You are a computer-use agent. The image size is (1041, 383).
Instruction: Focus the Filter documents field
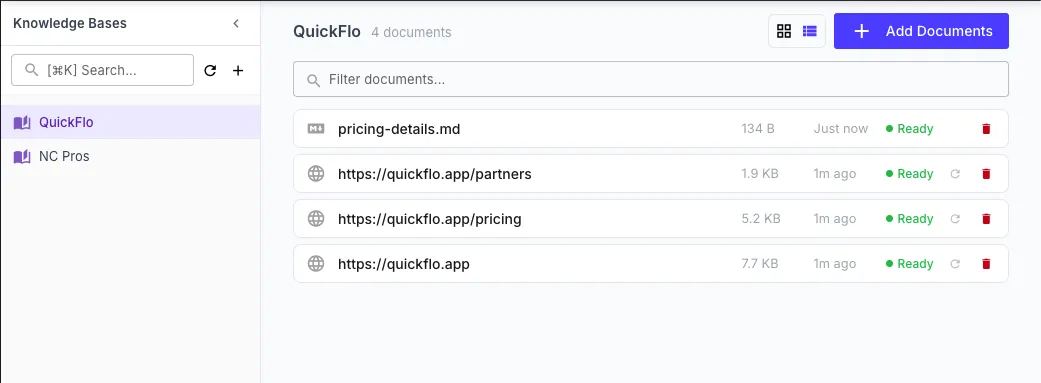(x=651, y=80)
